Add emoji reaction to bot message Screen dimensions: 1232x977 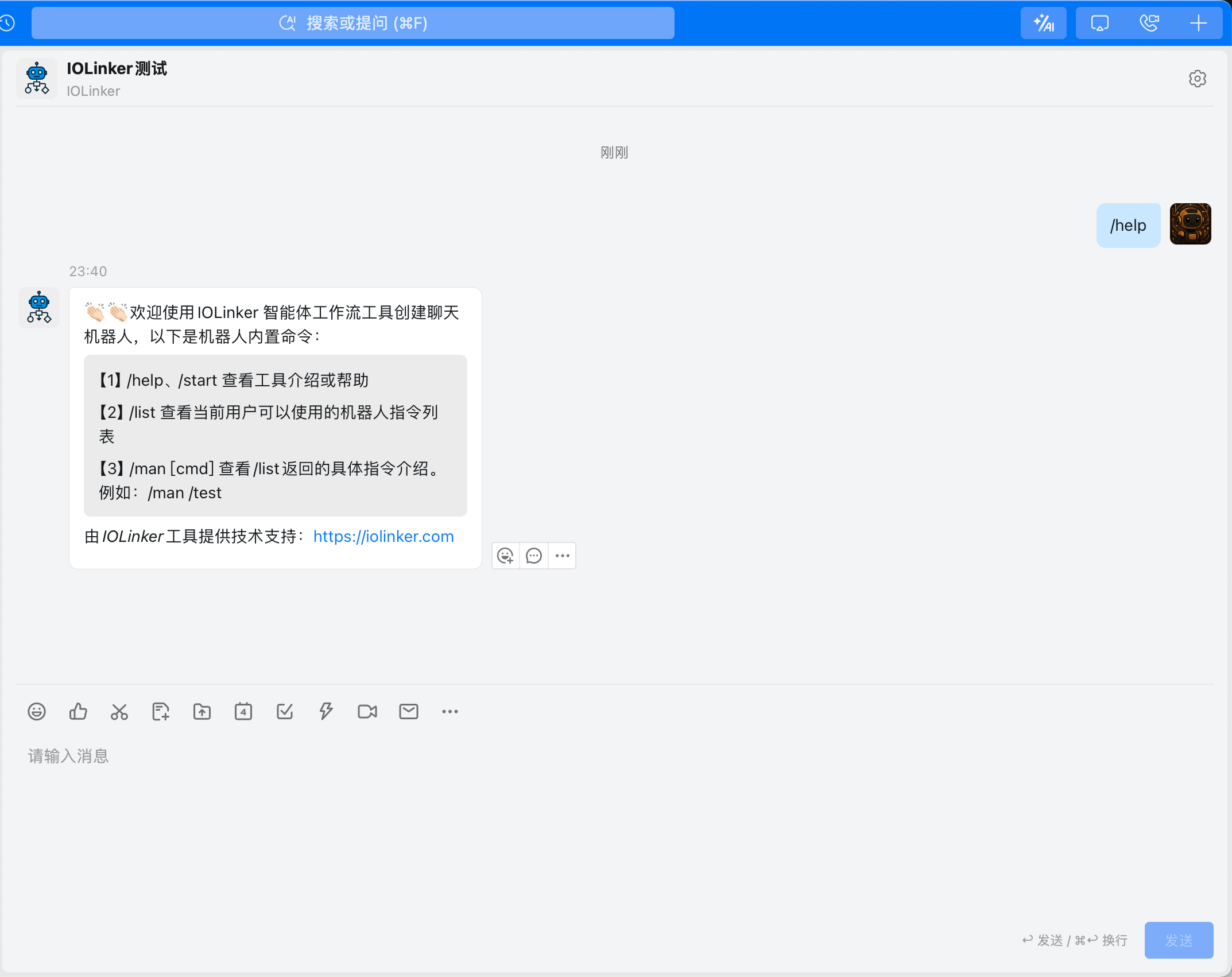point(506,556)
